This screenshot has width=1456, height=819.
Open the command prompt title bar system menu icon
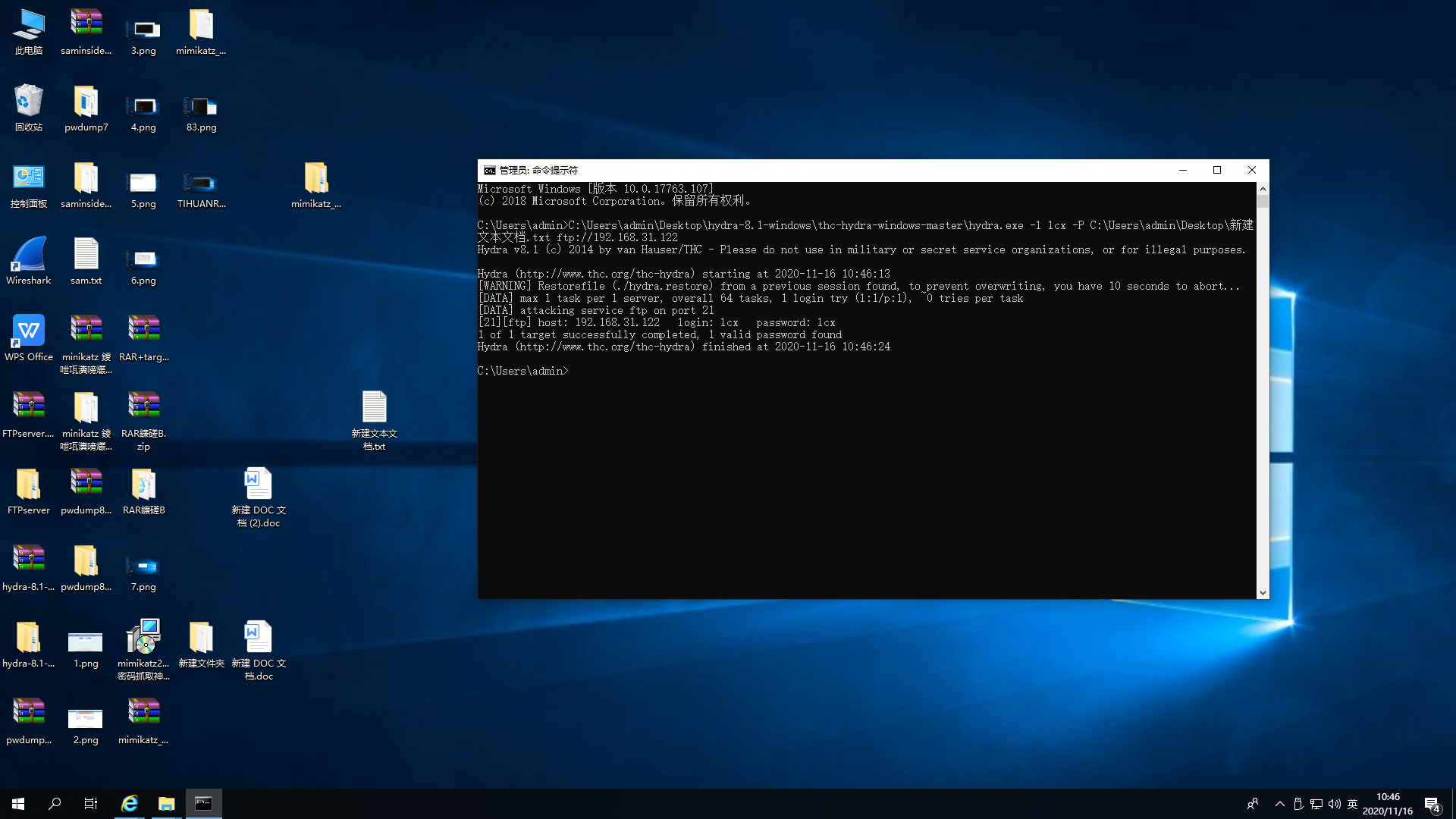click(490, 171)
